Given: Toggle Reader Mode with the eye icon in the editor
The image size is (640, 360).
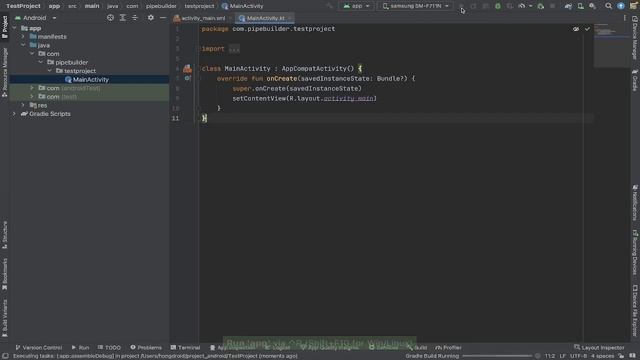Looking at the screenshot, I should 576,29.
